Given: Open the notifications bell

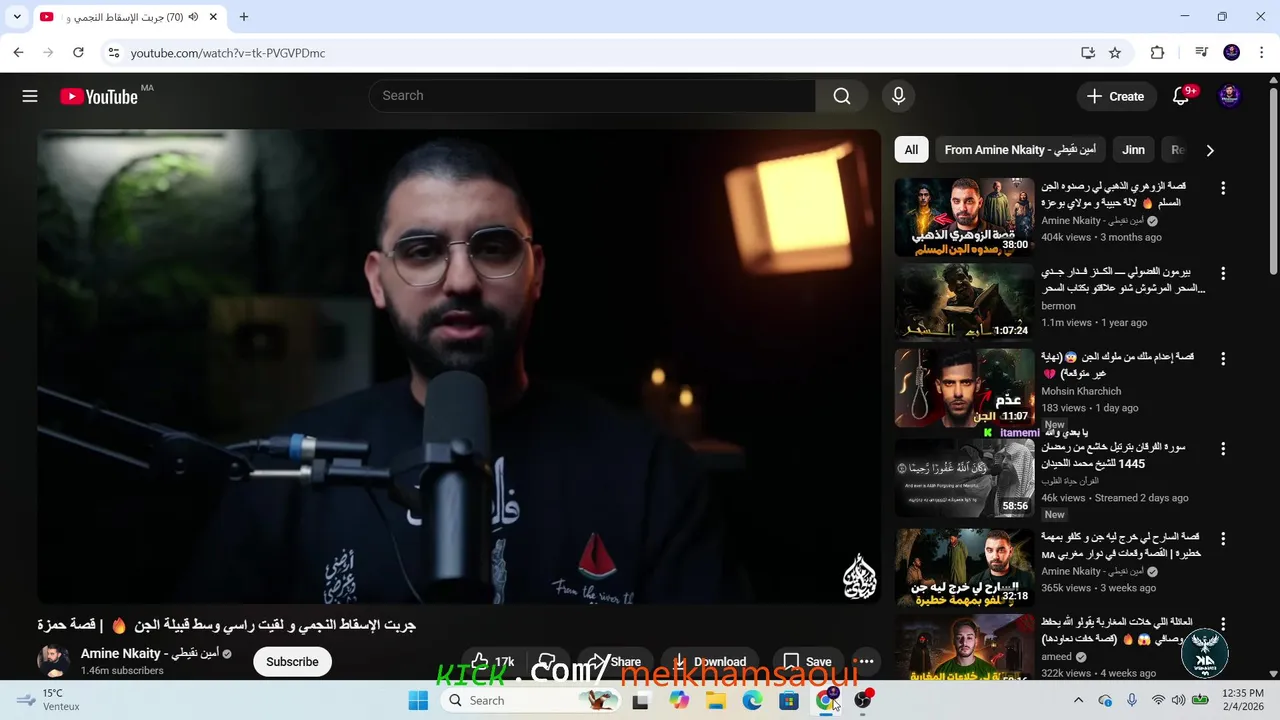Looking at the screenshot, I should (x=1181, y=96).
